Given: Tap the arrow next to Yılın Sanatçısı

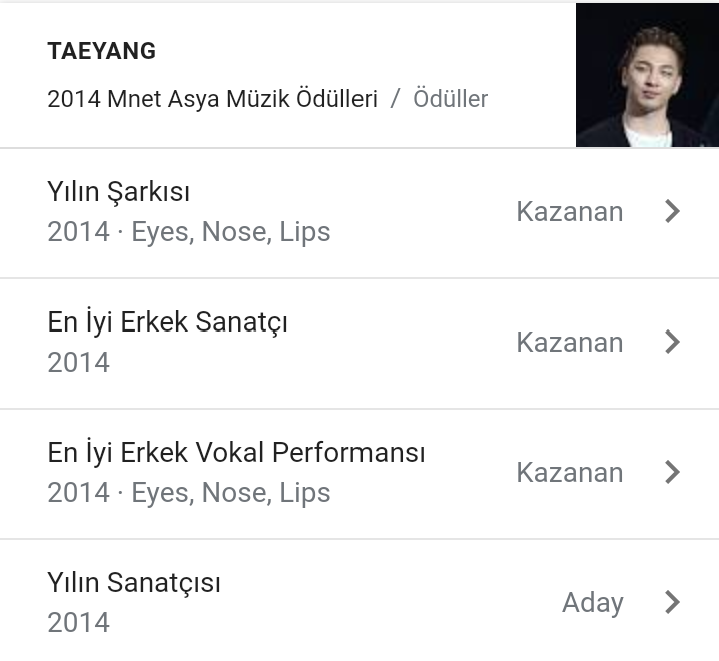Looking at the screenshot, I should [672, 602].
